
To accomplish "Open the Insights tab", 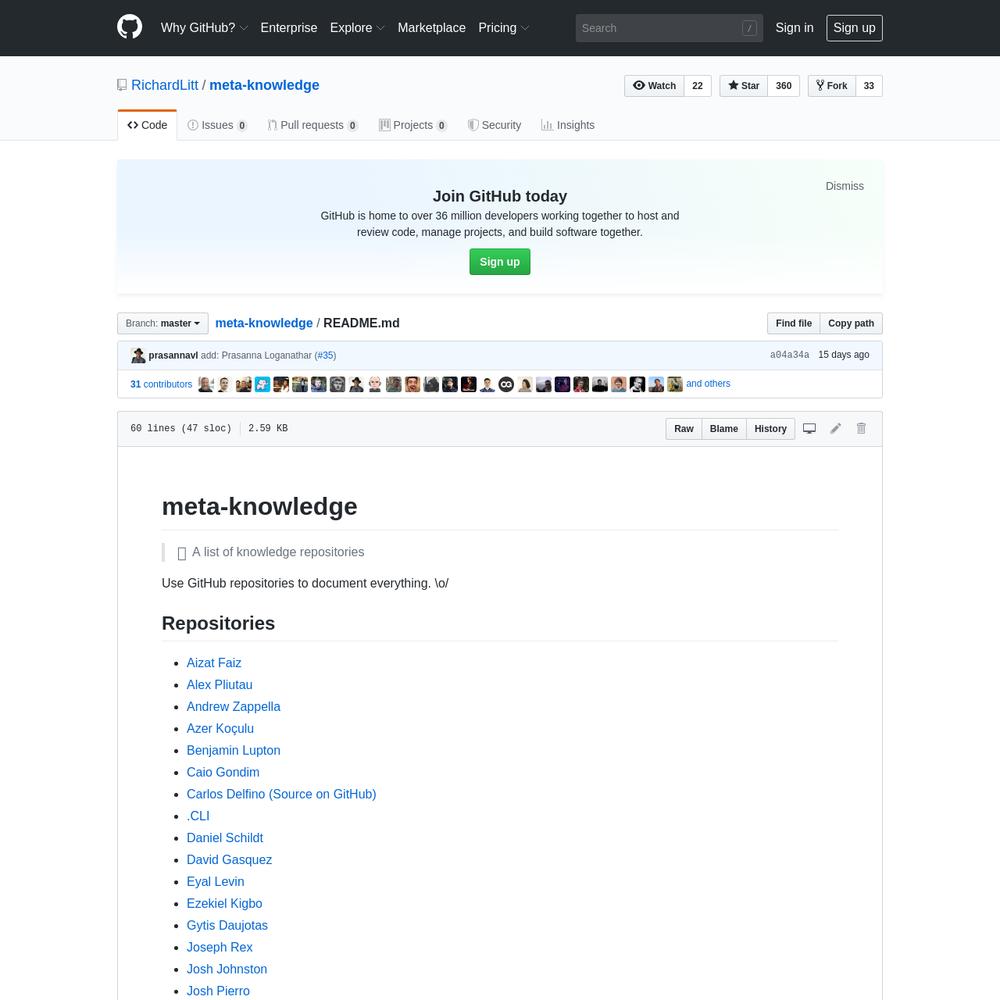I will click(x=568, y=125).
